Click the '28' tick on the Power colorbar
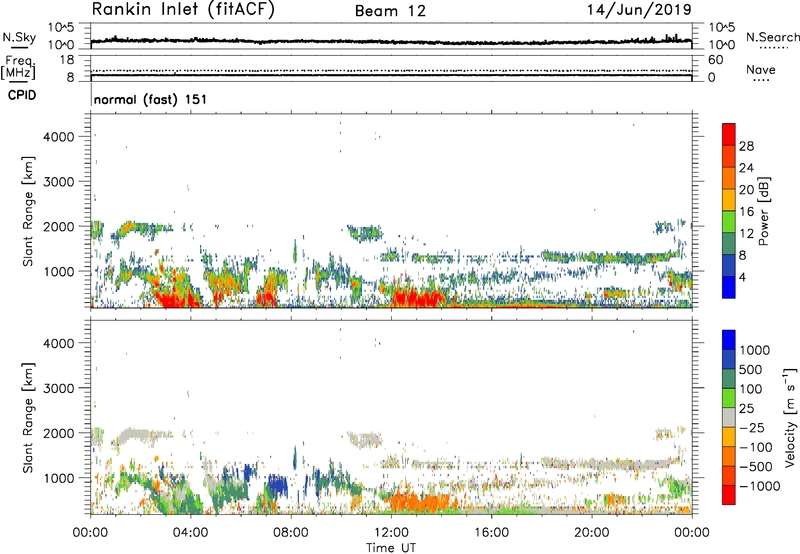 (746, 146)
